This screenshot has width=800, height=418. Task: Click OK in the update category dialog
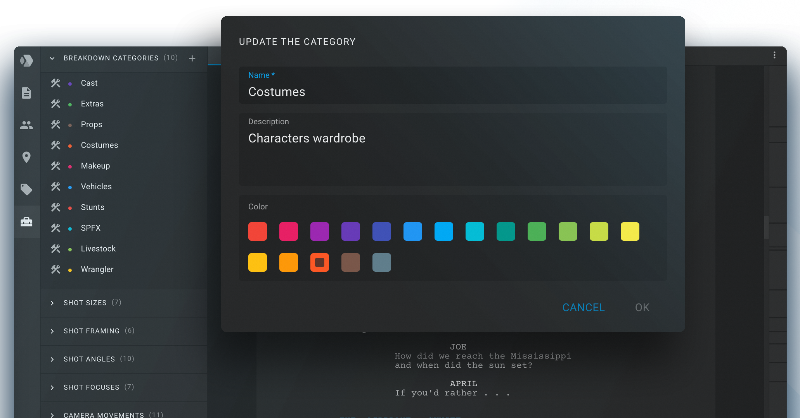coord(642,307)
